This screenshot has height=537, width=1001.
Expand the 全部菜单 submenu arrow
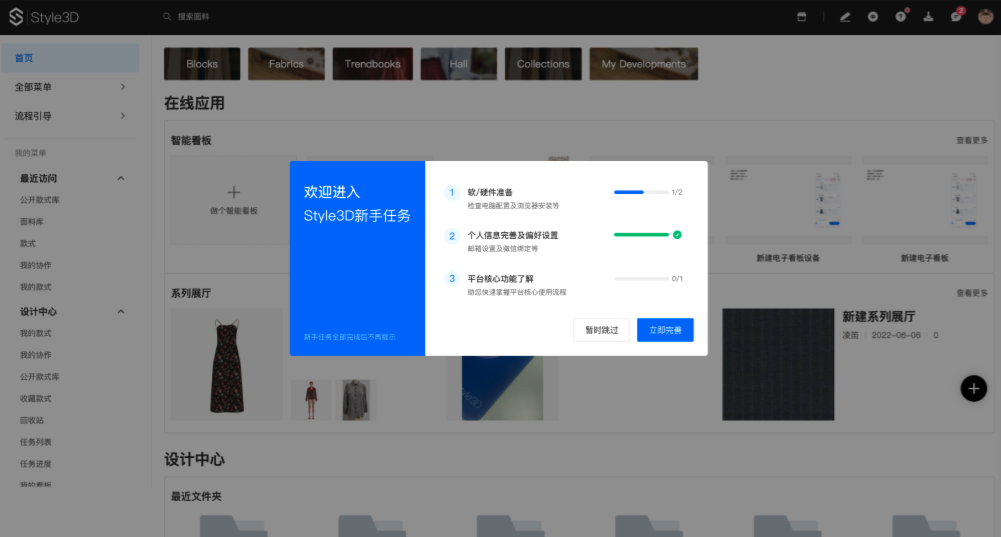pos(123,87)
